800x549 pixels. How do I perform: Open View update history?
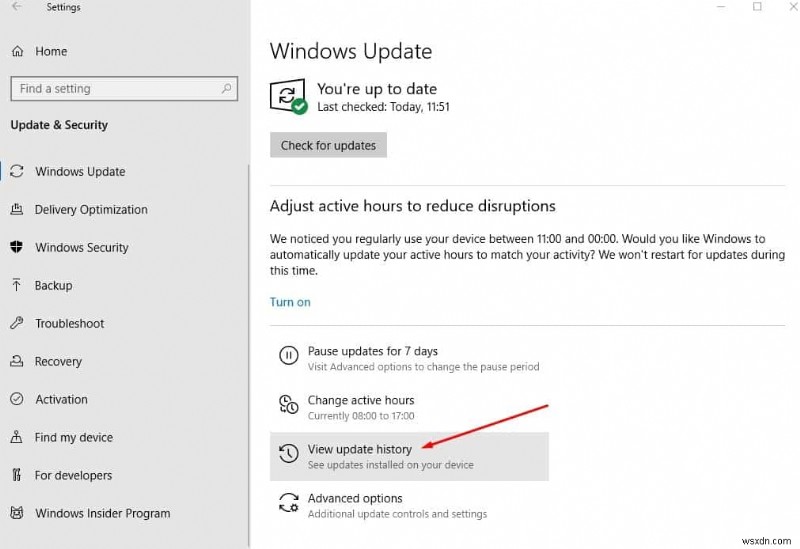click(409, 456)
